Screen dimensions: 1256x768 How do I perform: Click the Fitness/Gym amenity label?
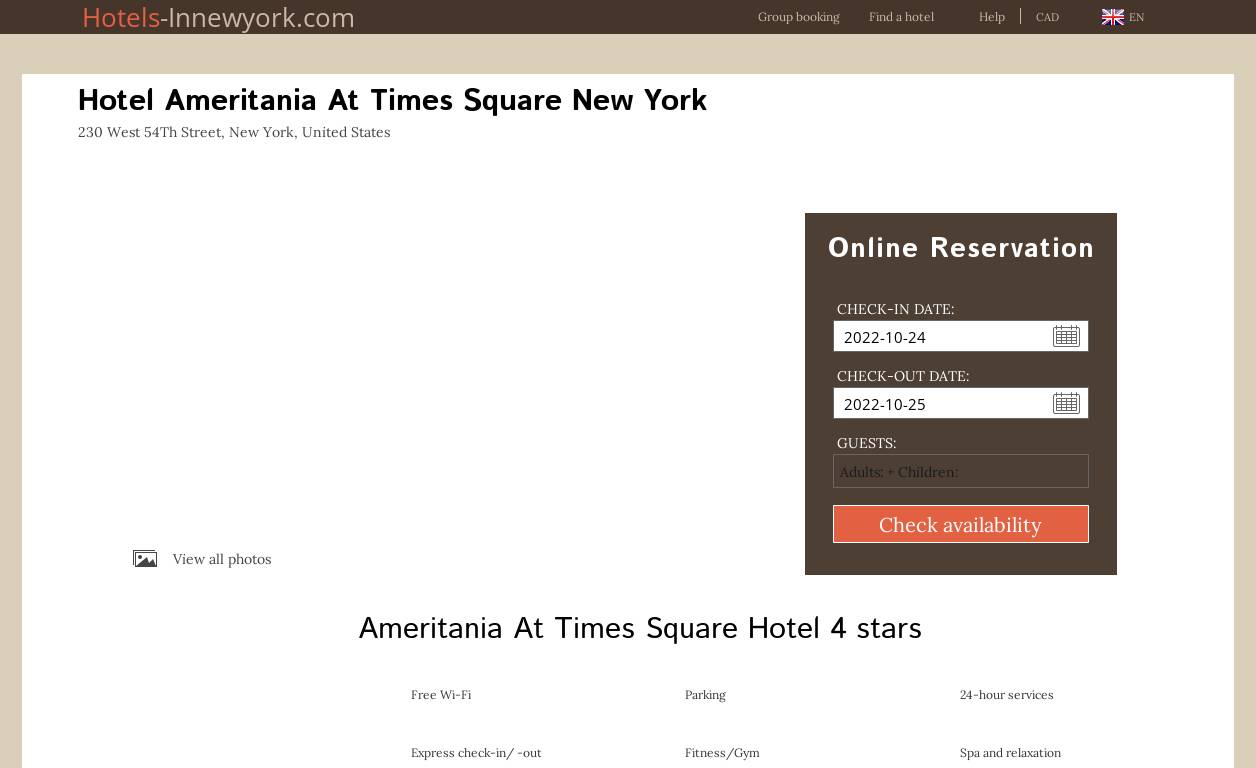(721, 753)
